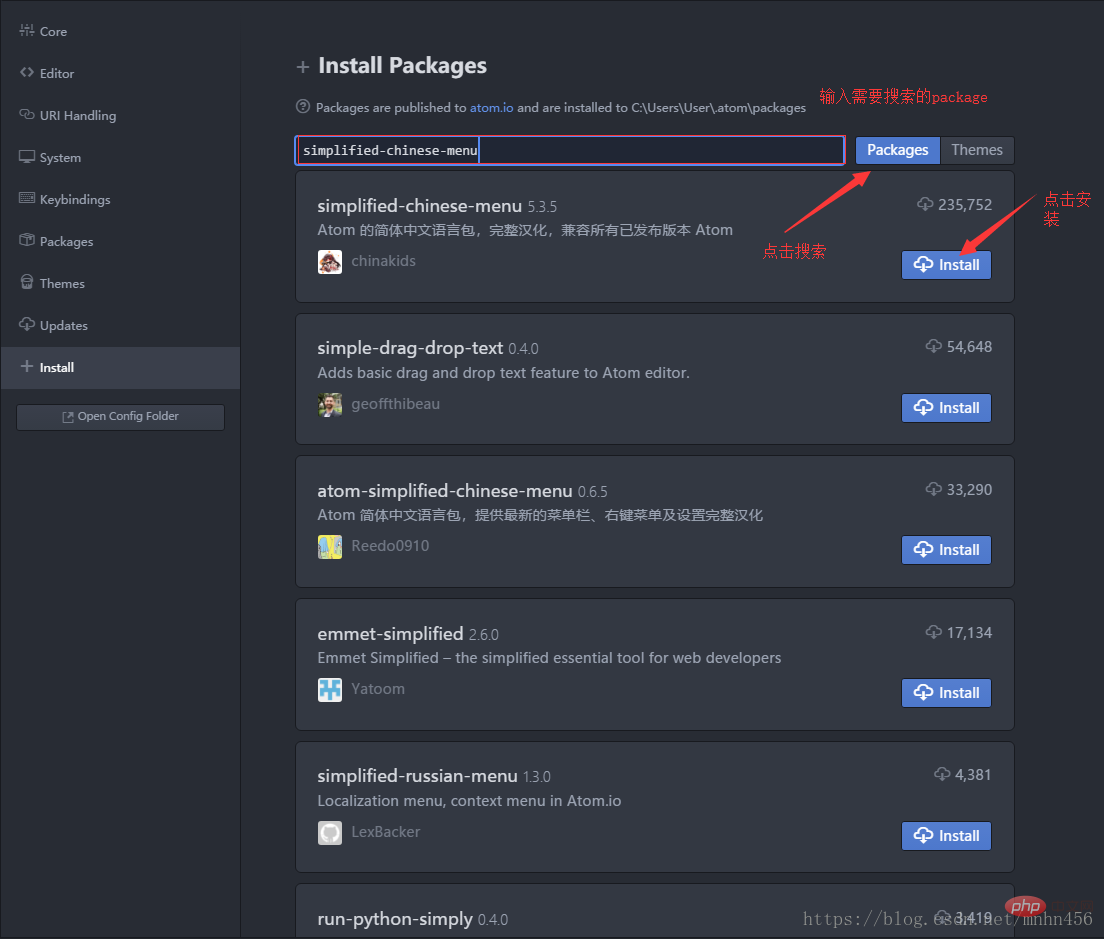Click the URI Handling link icon
The image size is (1104, 939).
(27, 114)
